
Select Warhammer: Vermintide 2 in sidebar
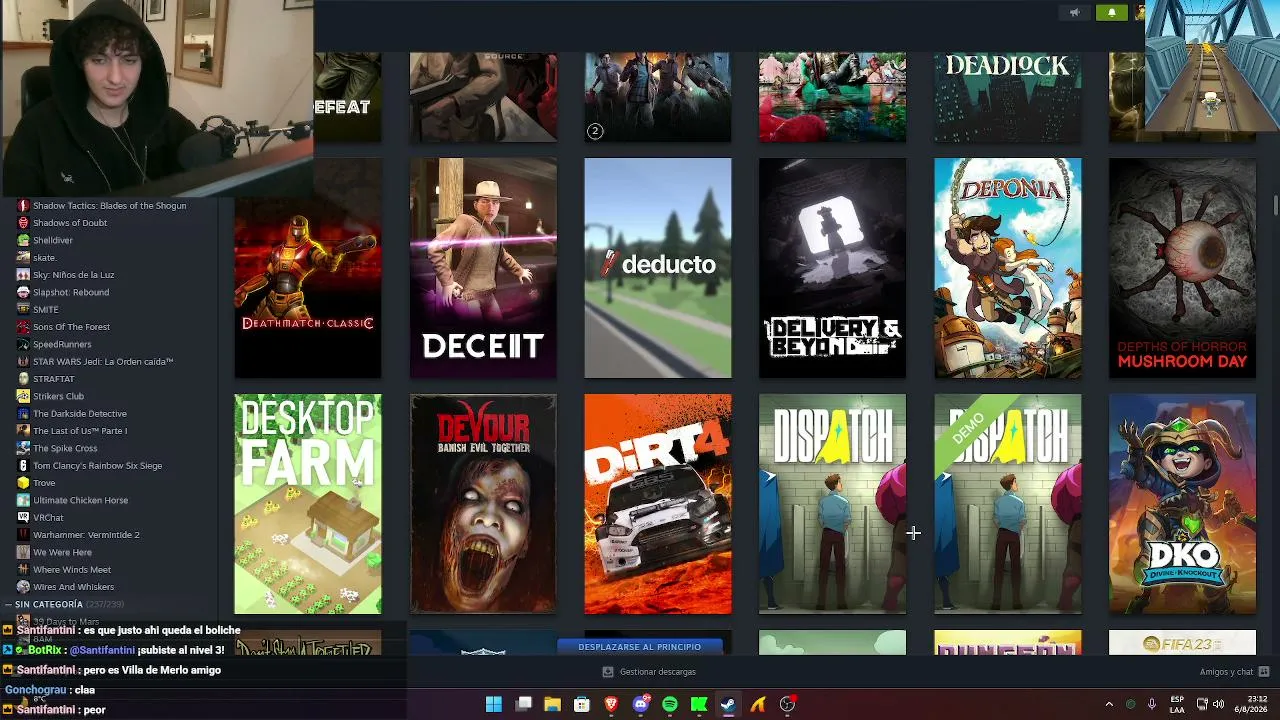point(86,535)
